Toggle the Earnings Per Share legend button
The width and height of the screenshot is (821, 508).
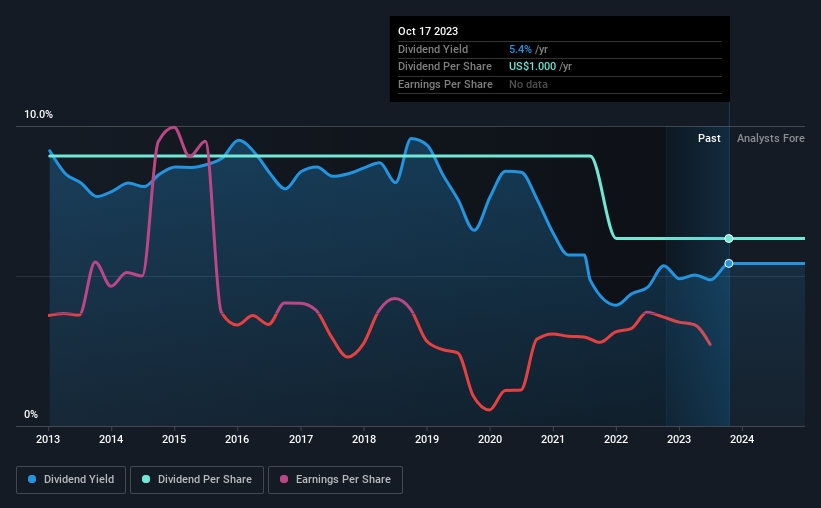tap(335, 480)
